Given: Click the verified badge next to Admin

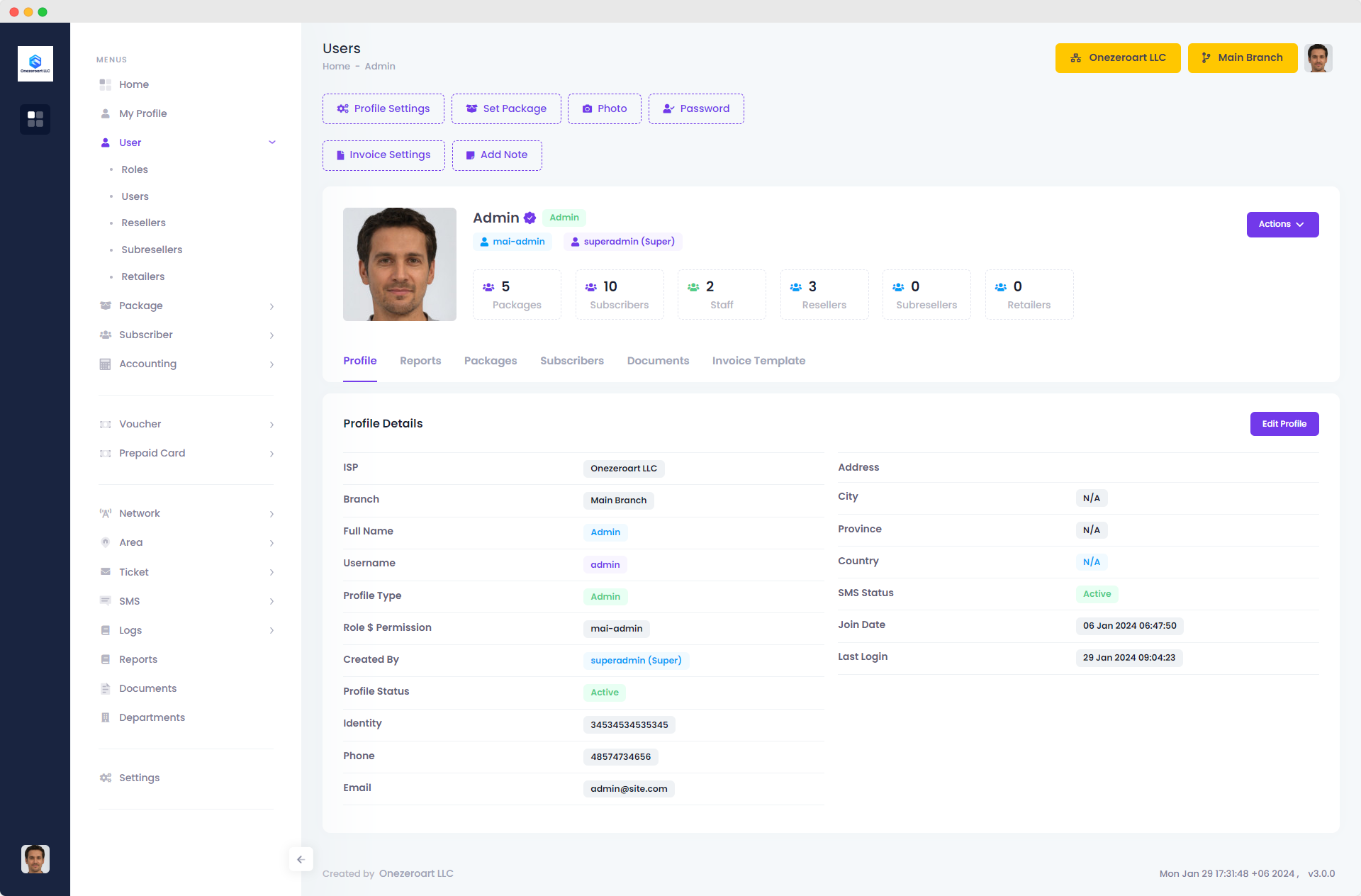Looking at the screenshot, I should (x=530, y=218).
